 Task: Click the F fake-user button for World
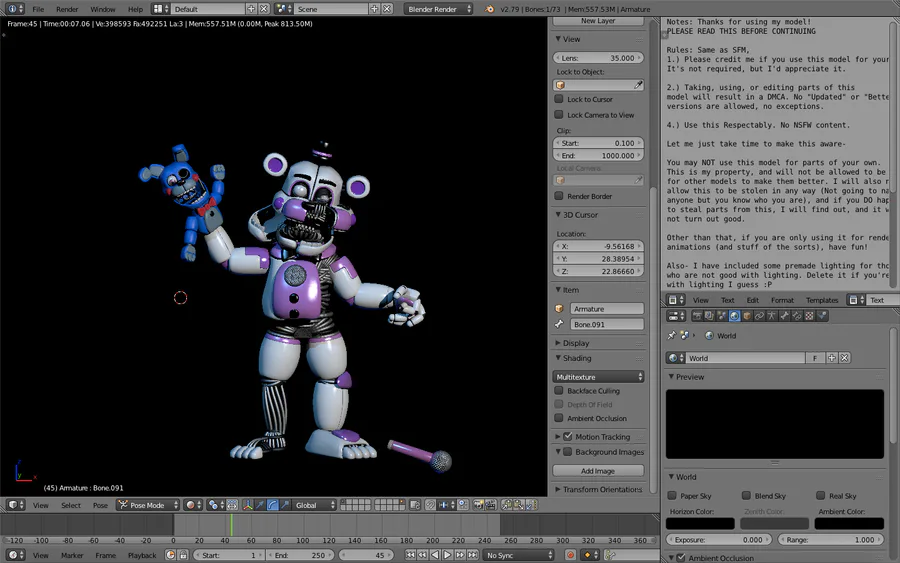[814, 358]
